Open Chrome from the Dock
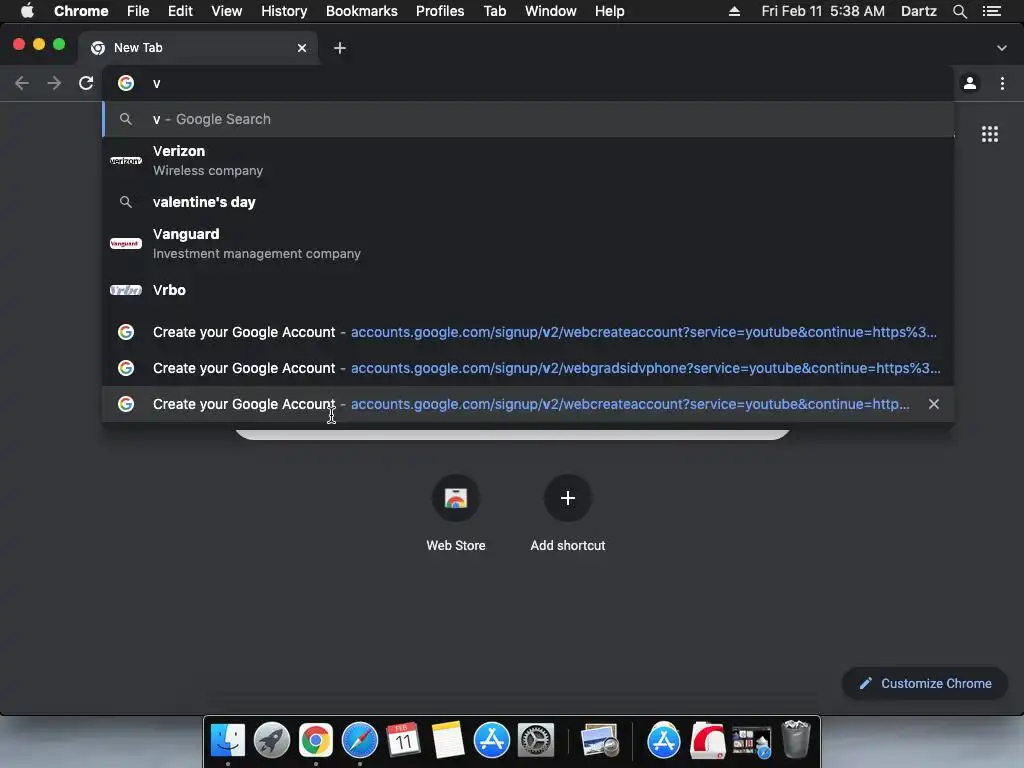 [315, 741]
